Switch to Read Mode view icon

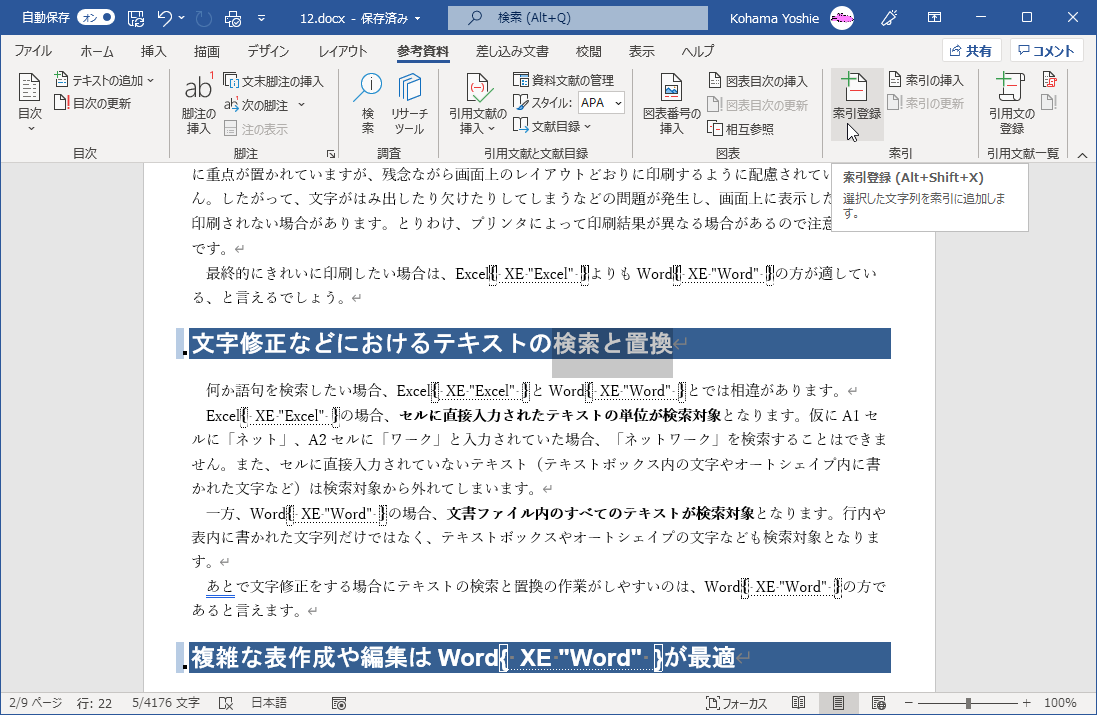(798, 702)
